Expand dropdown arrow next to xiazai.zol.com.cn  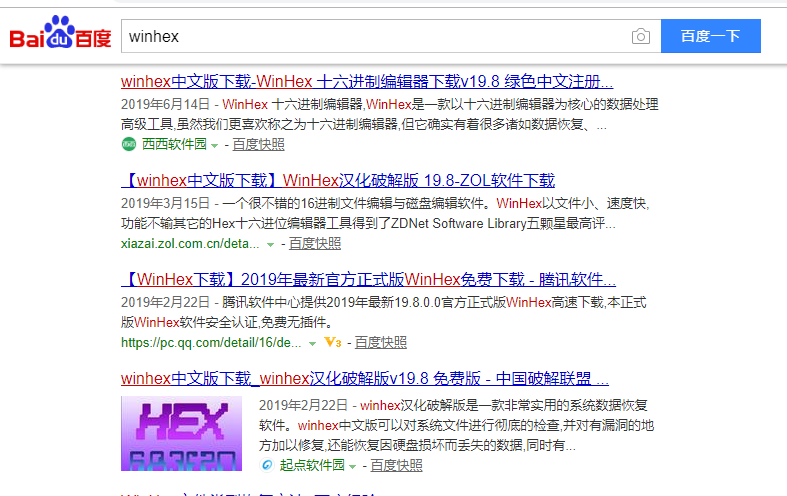pos(271,244)
